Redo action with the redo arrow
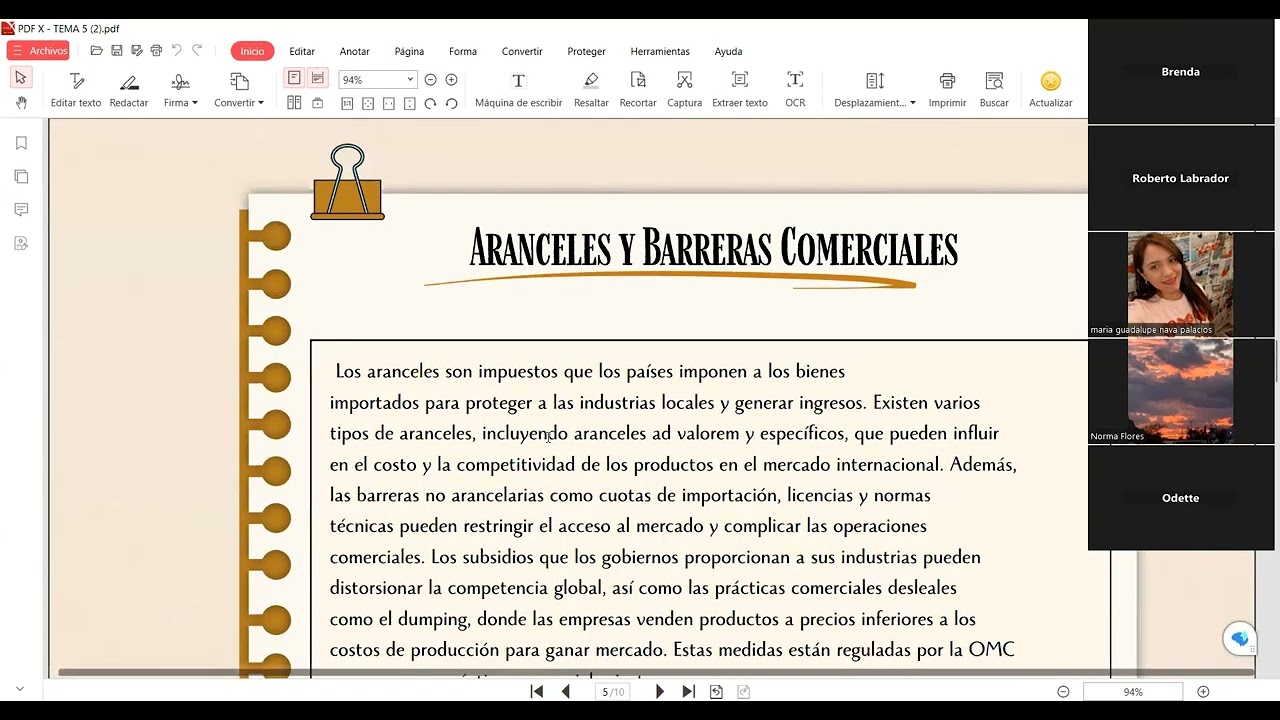The height and width of the screenshot is (720, 1280). (x=197, y=50)
